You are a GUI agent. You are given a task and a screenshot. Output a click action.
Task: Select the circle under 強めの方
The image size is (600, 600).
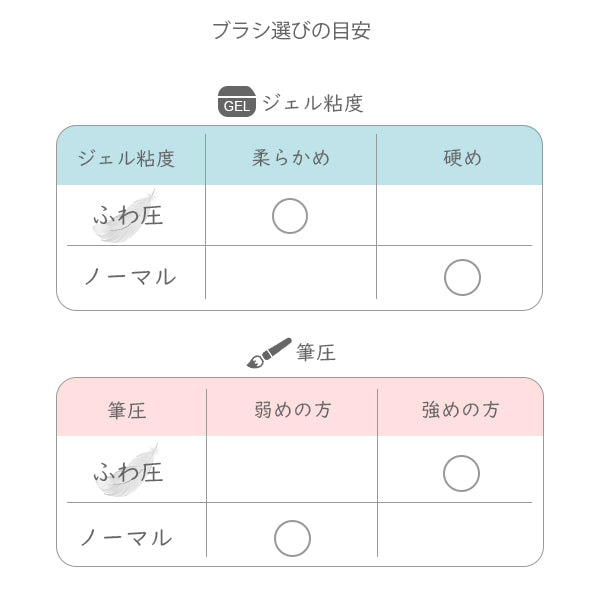461,473
